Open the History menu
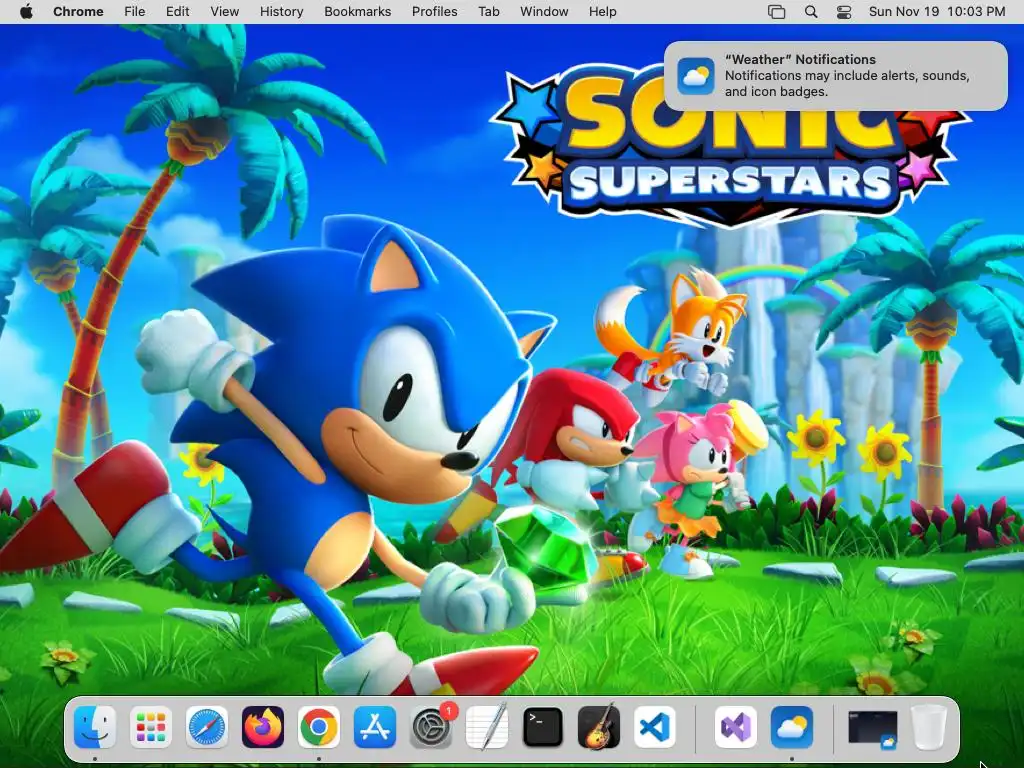 pos(281,12)
